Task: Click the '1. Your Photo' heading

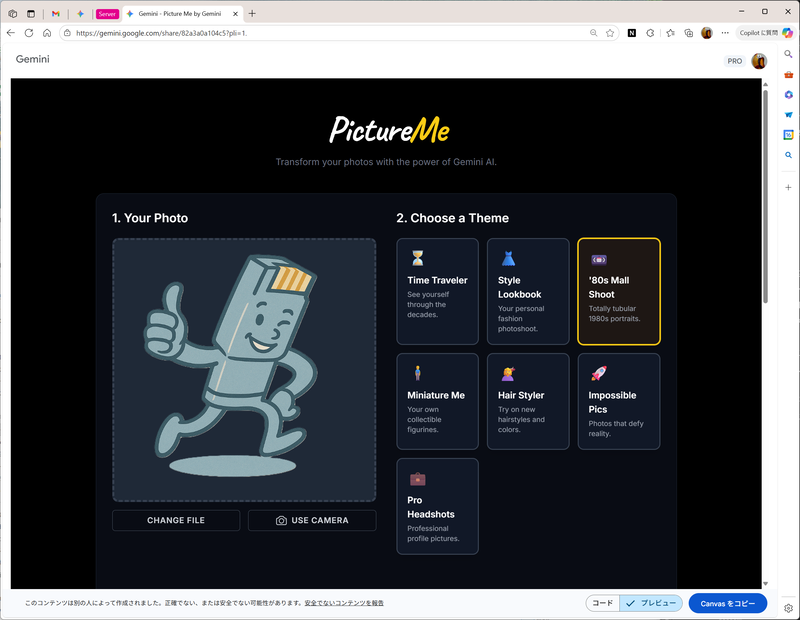Action: point(150,218)
